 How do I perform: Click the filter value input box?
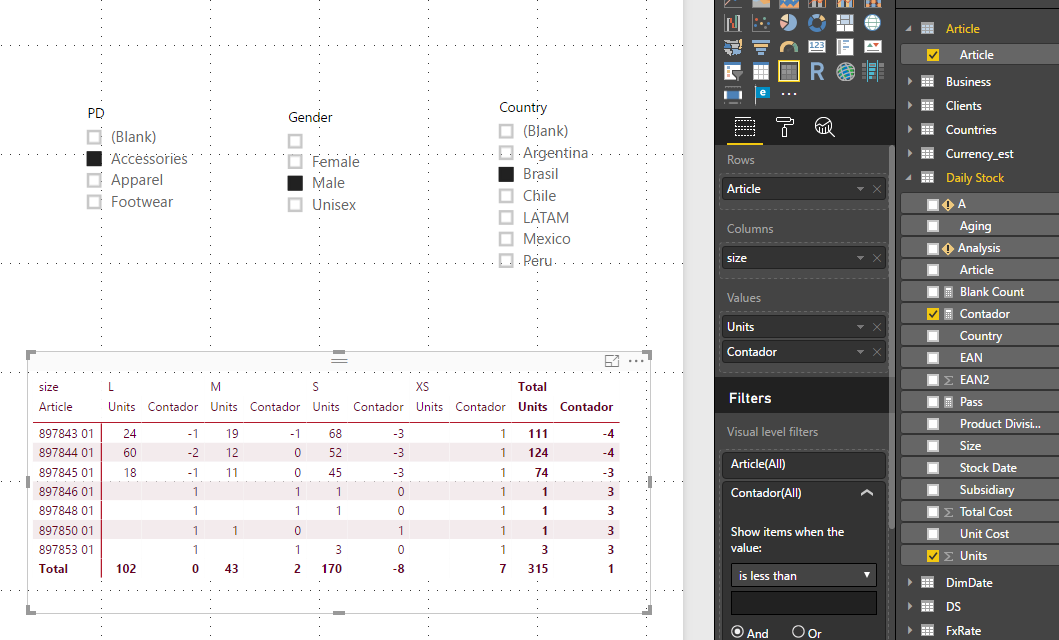point(804,603)
